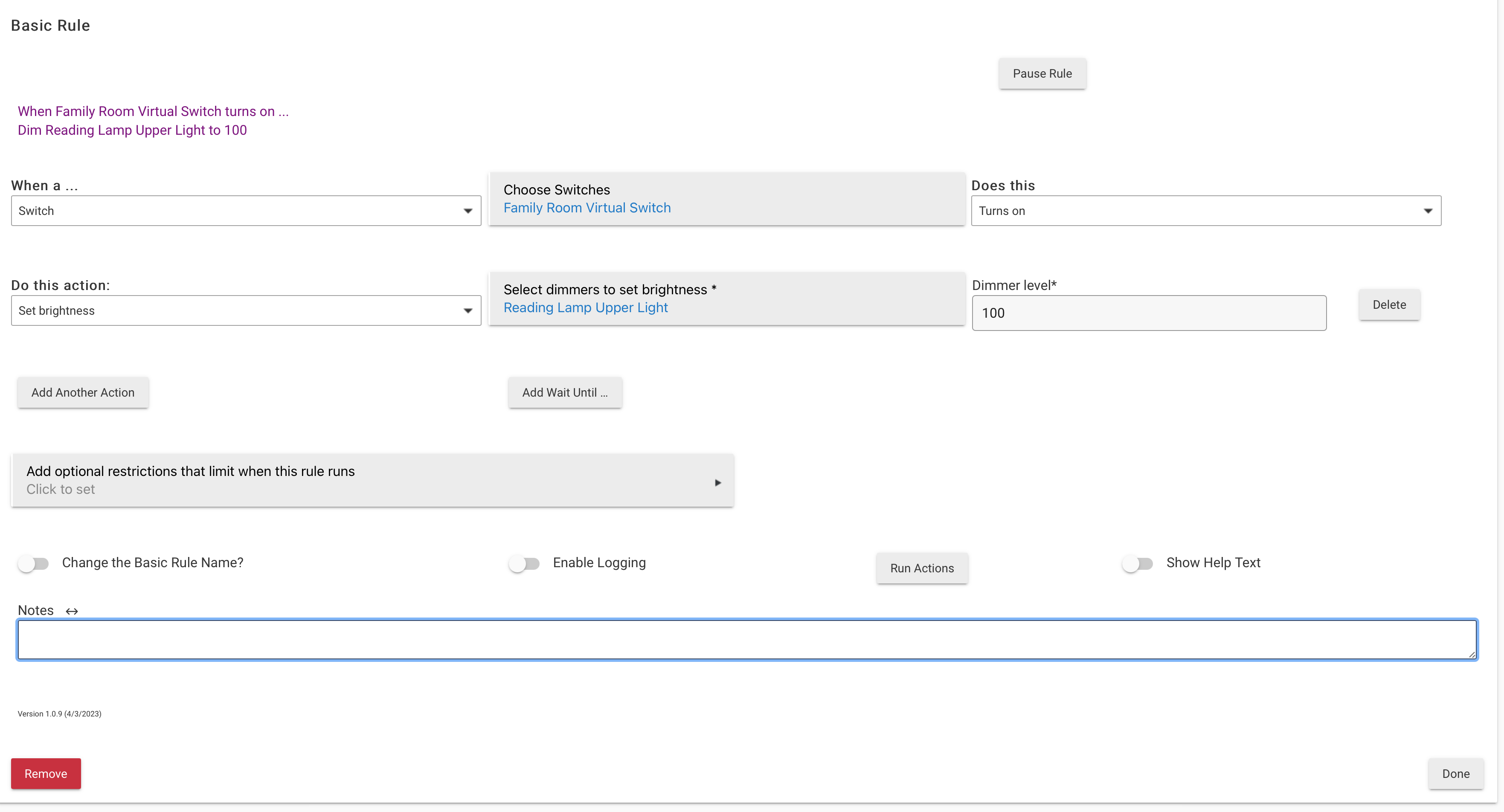Click 'When Family Room Virtual Switch turns on' summary
The image size is (1504, 812).
point(153,111)
